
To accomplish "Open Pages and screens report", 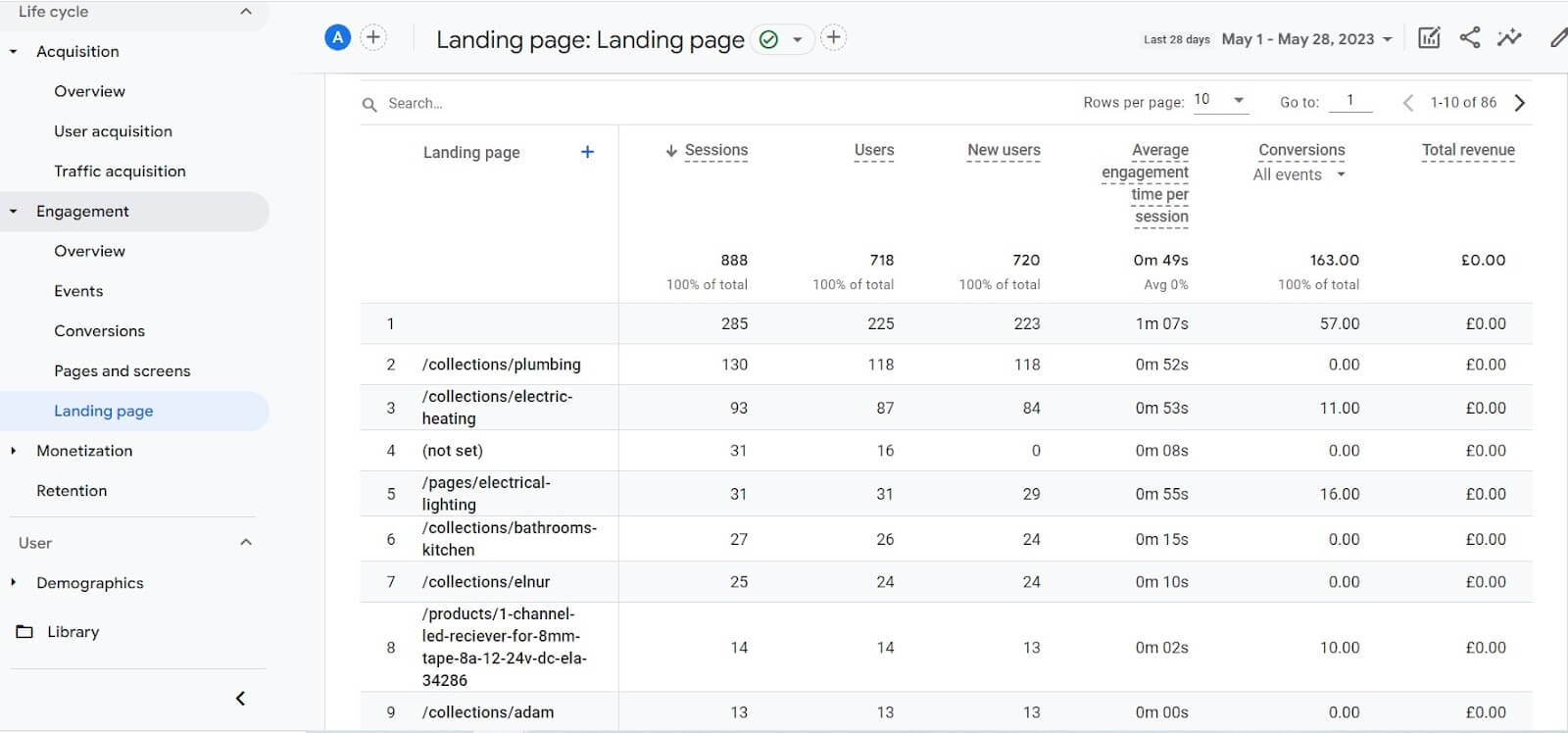I will 122,371.
